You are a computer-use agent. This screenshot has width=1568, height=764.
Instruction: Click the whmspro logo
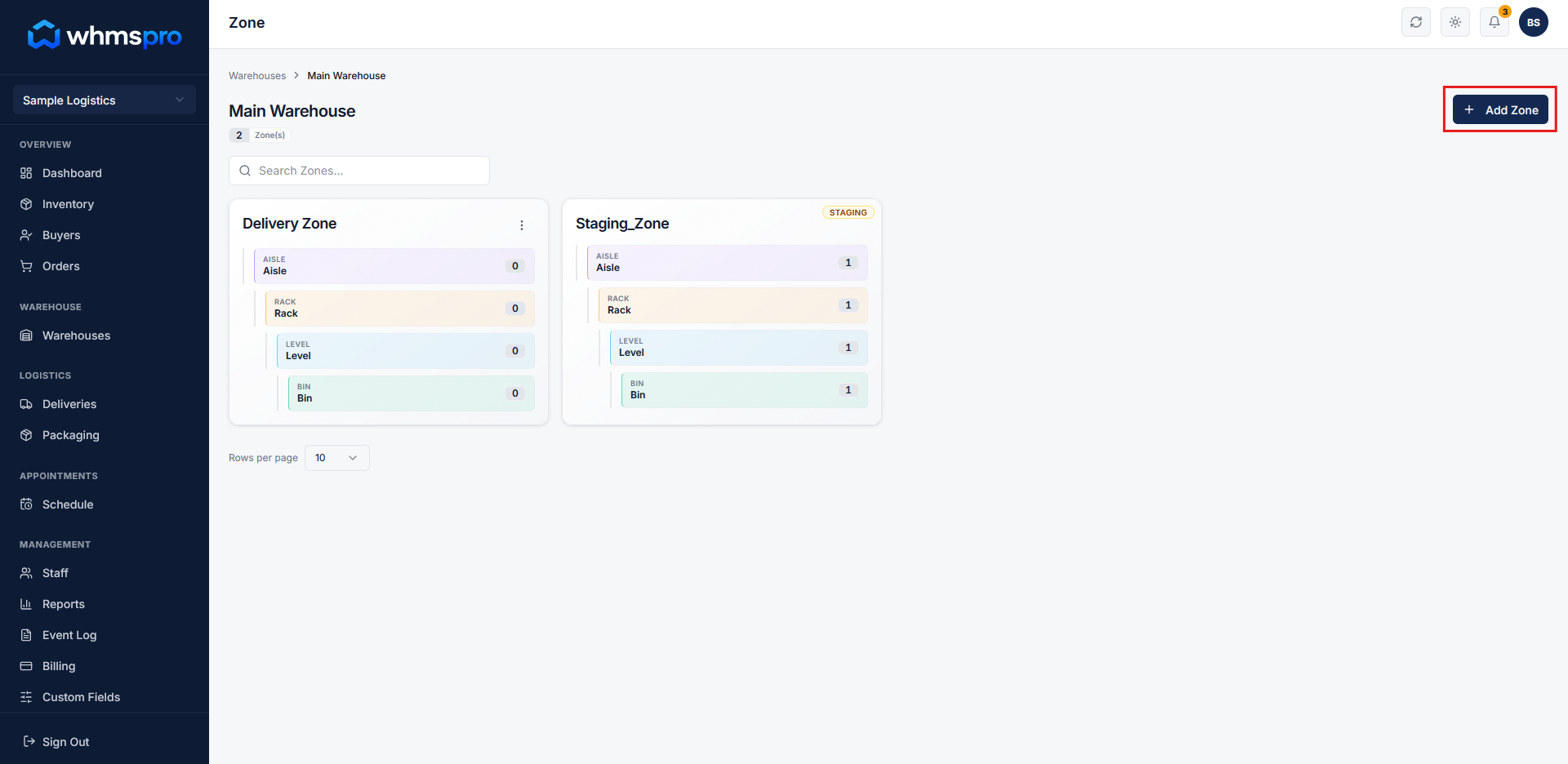pyautogui.click(x=105, y=35)
